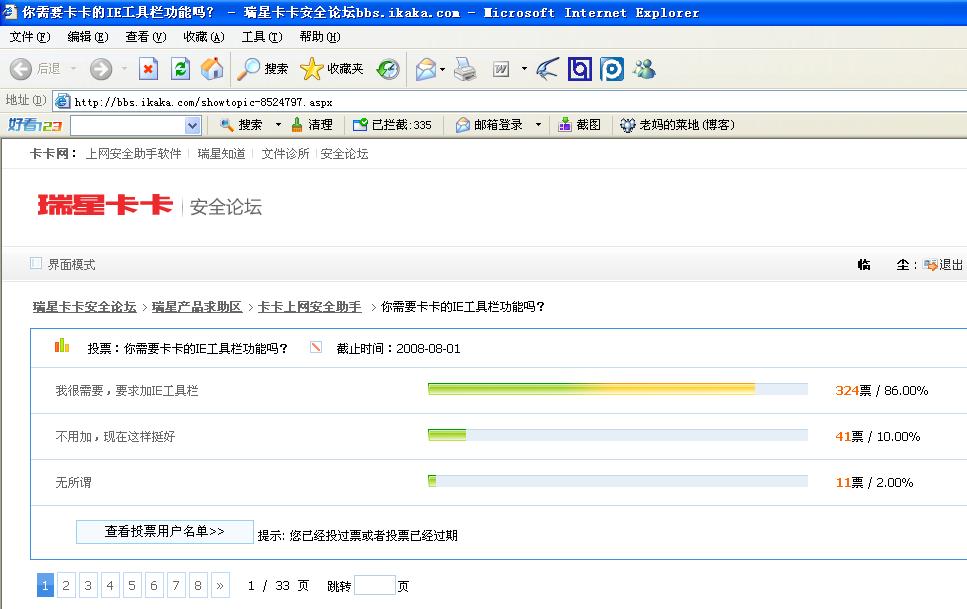Open browsing History clock icon
Screen dimensions: 967x609
click(x=389, y=69)
